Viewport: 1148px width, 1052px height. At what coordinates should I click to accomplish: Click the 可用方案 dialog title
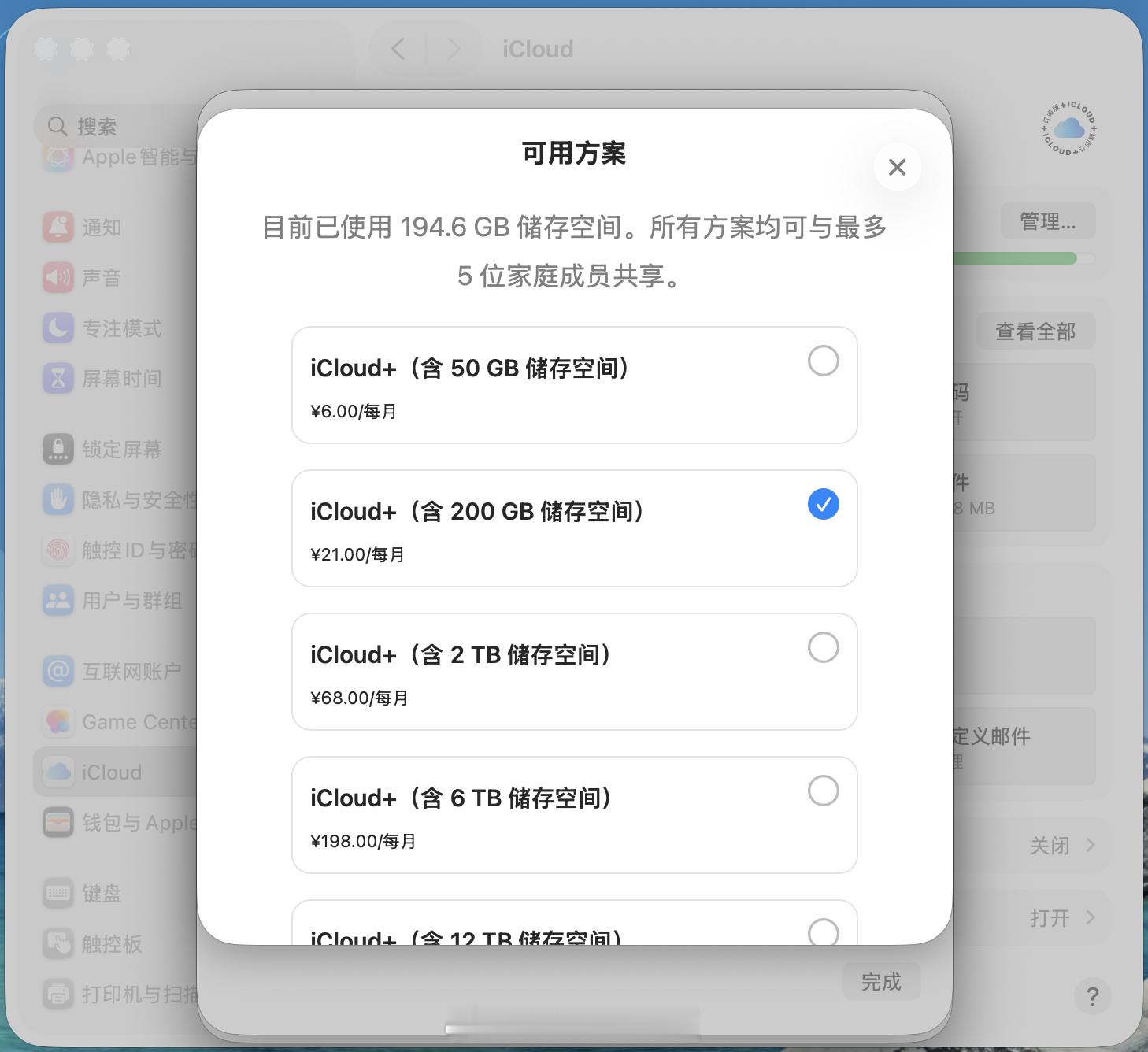click(574, 153)
